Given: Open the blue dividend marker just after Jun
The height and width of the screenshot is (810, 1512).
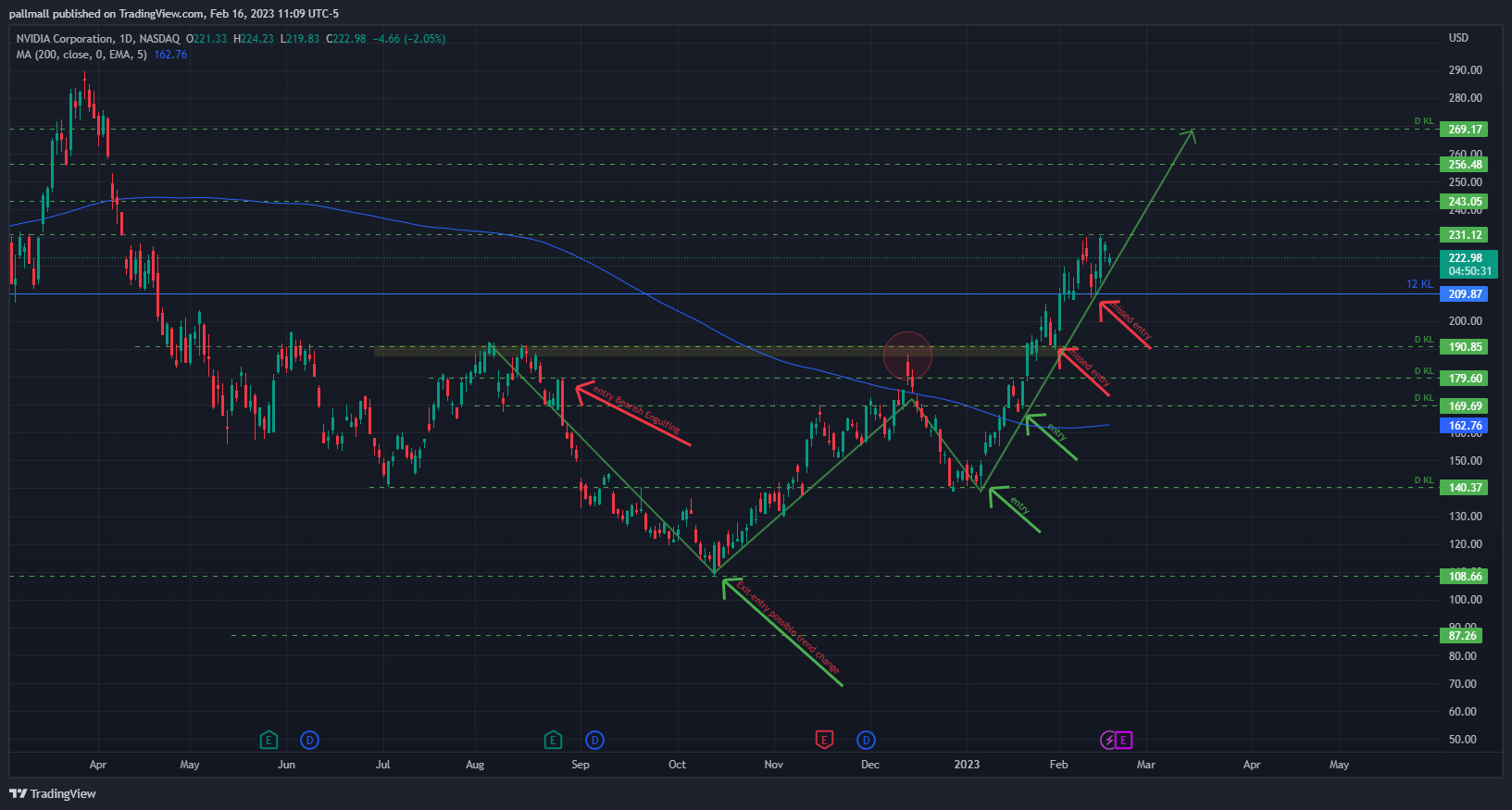Looking at the screenshot, I should click(310, 740).
